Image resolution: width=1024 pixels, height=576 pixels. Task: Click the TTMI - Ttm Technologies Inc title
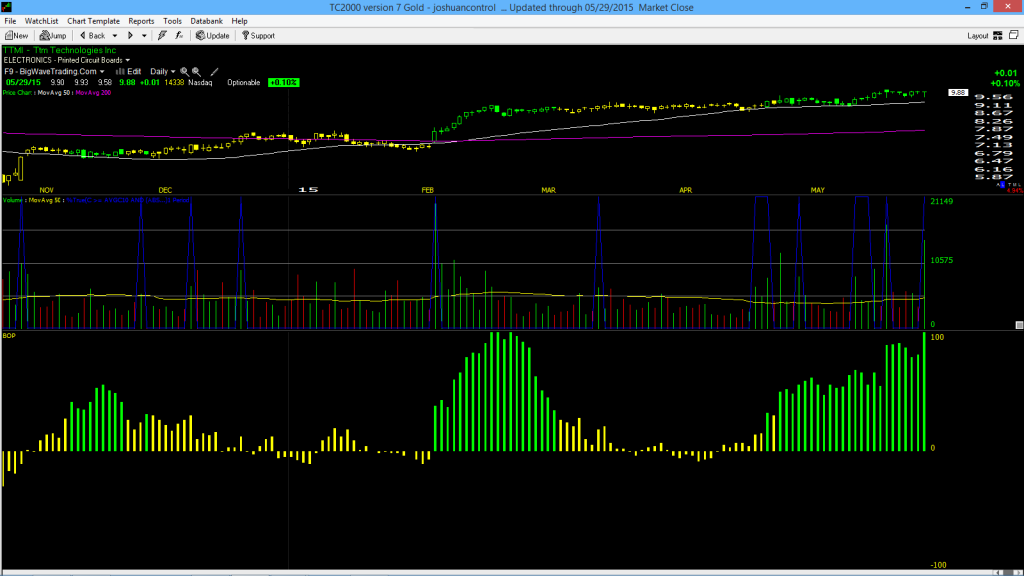click(59, 50)
